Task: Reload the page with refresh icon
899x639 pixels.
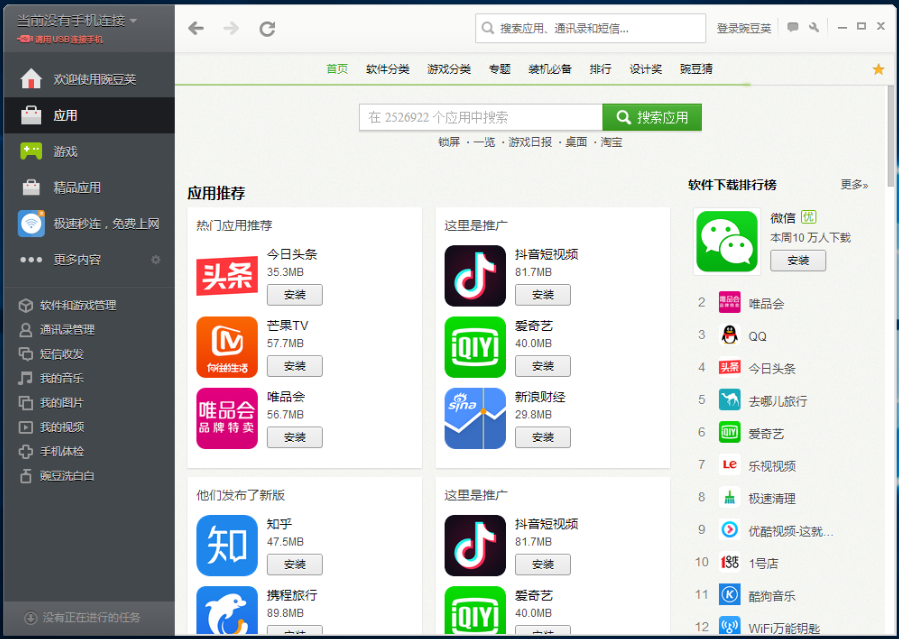Action: tap(267, 28)
